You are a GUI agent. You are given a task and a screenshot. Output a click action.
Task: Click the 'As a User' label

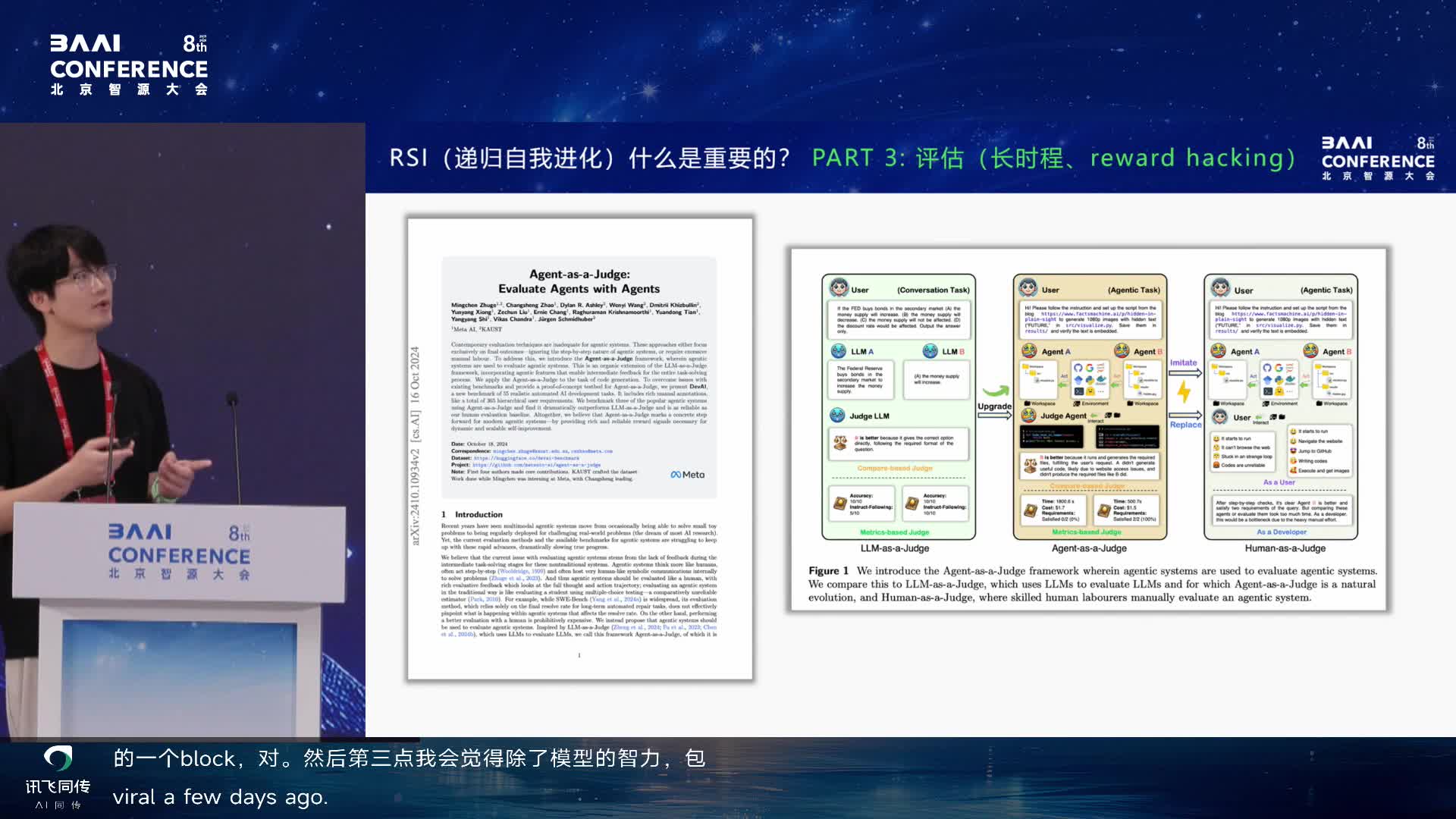point(1279,482)
